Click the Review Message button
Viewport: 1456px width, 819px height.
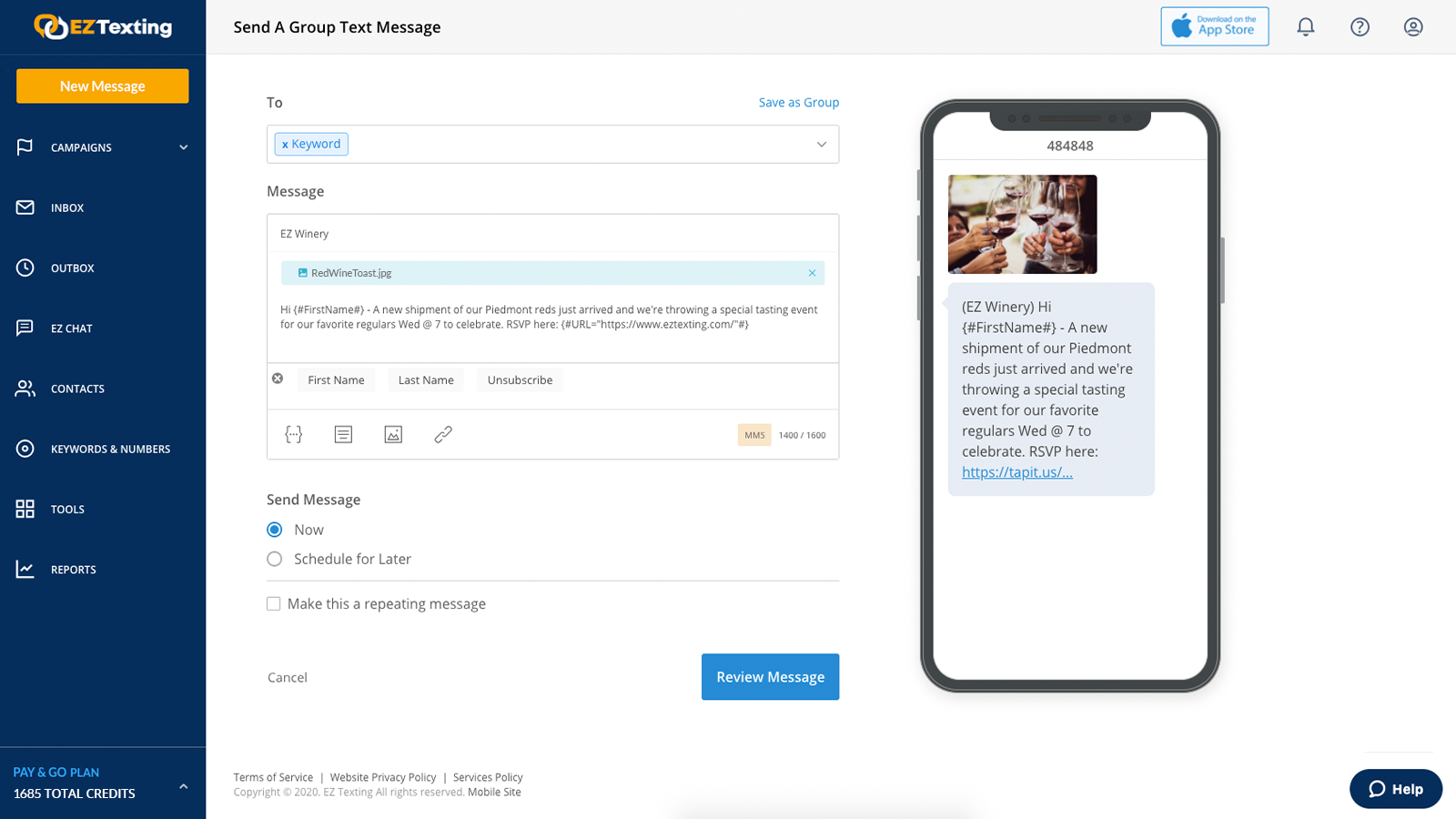coord(770,676)
